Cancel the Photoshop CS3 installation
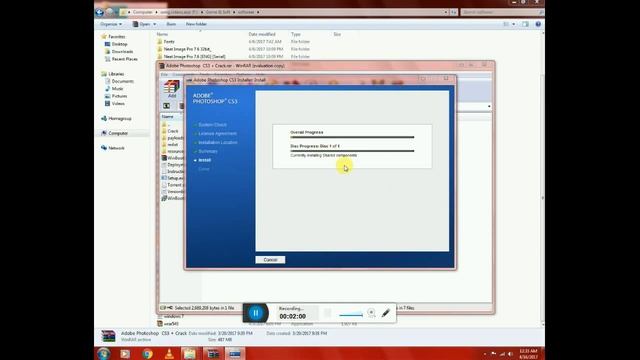Screen dimensions: 640x360 pos(270,260)
